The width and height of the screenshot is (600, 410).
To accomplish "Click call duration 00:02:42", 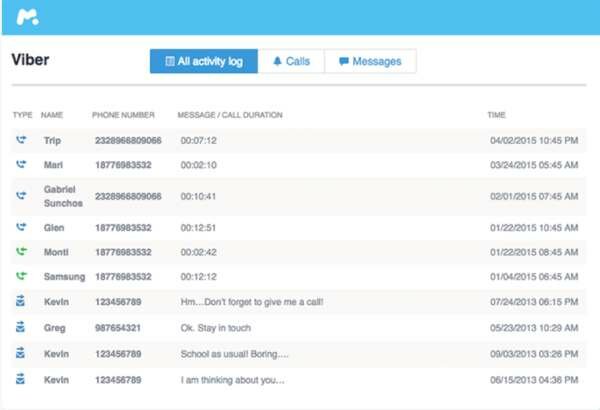I will point(199,252).
